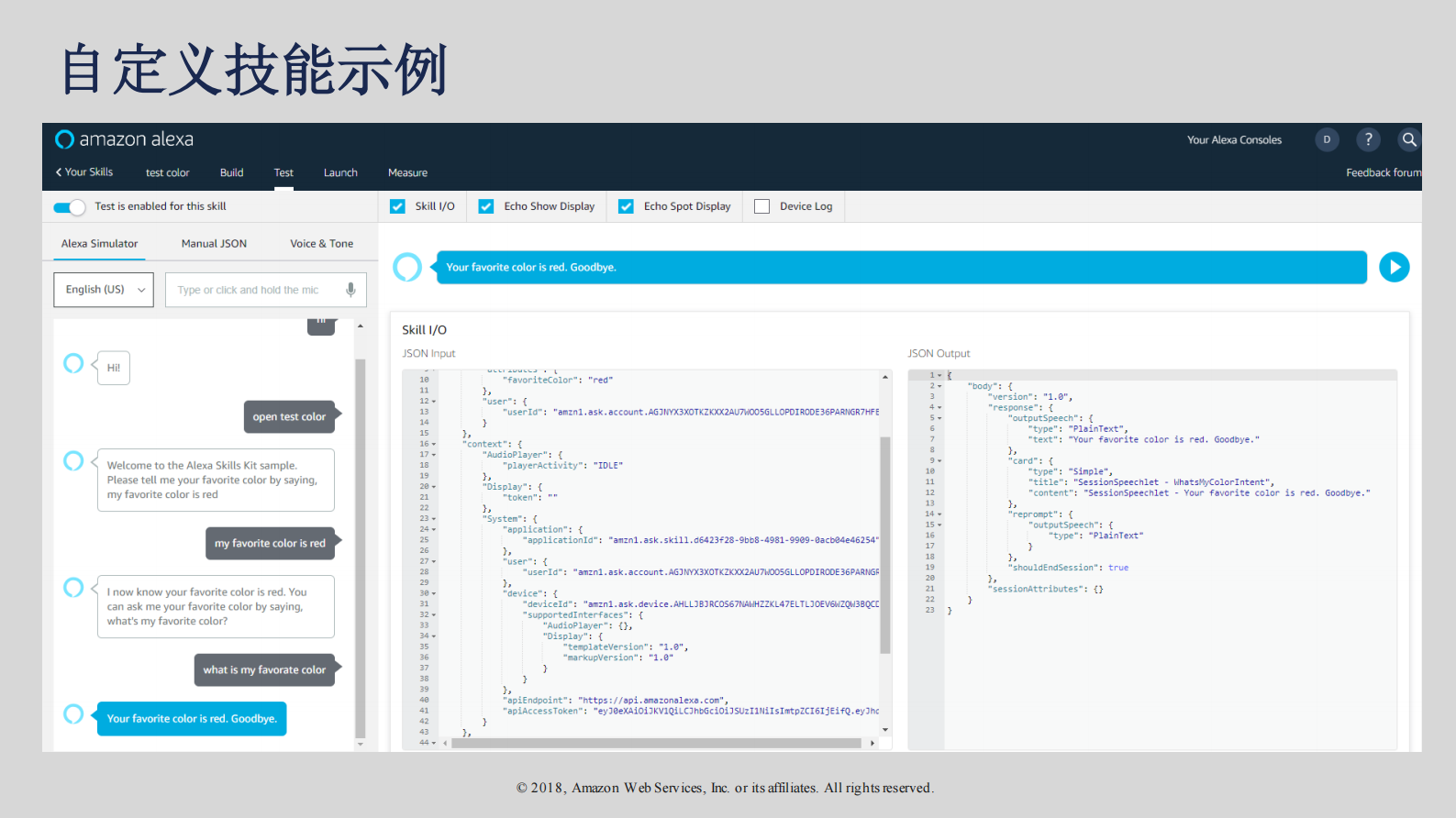Select the Alexa Simulator tab
1456x818 pixels.
[x=99, y=244]
